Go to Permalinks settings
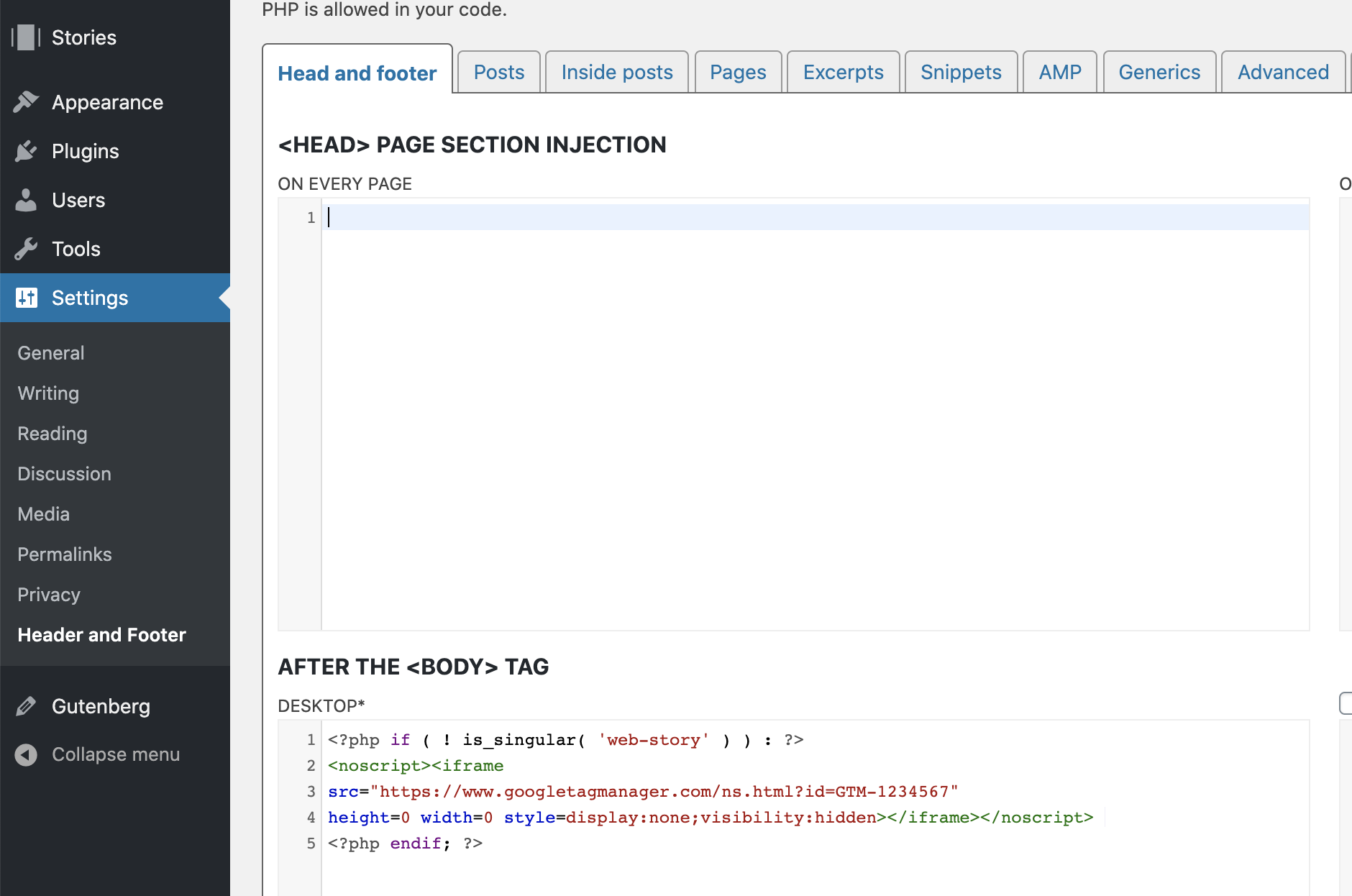Screen dimensions: 1352x896 [64, 554]
